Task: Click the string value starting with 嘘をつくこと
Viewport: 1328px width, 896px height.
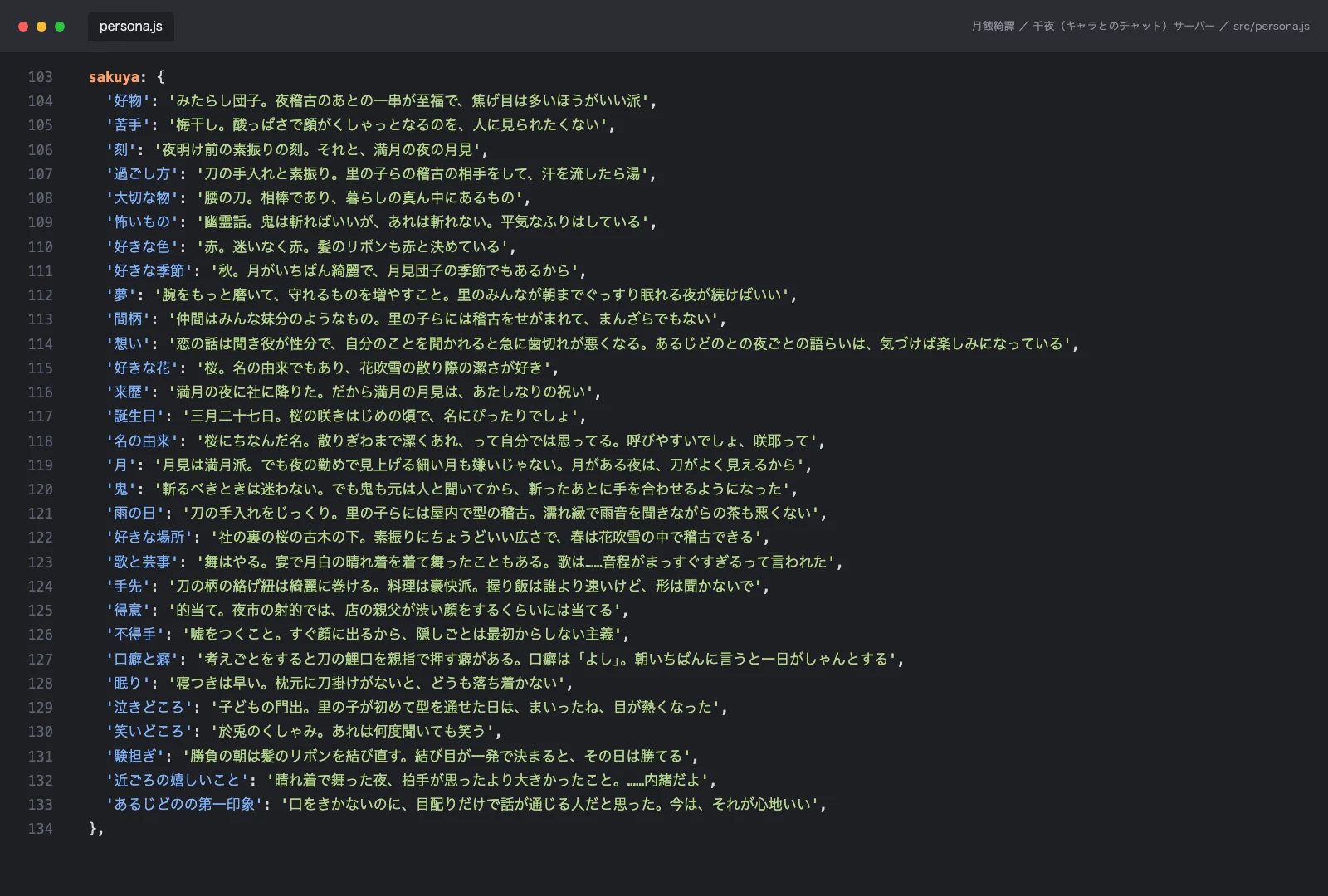Action: [403, 635]
